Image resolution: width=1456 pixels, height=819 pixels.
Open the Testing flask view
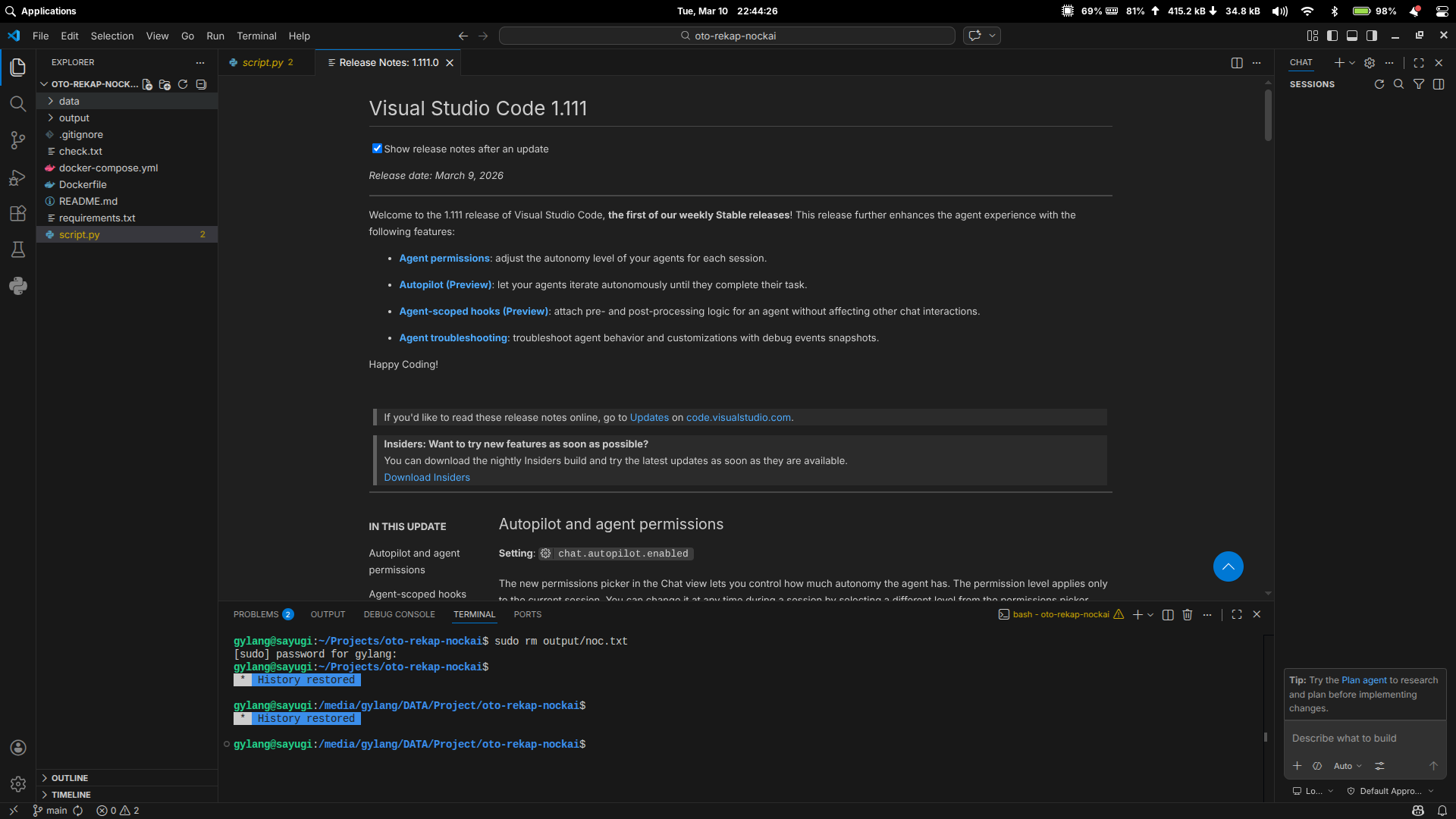18,249
